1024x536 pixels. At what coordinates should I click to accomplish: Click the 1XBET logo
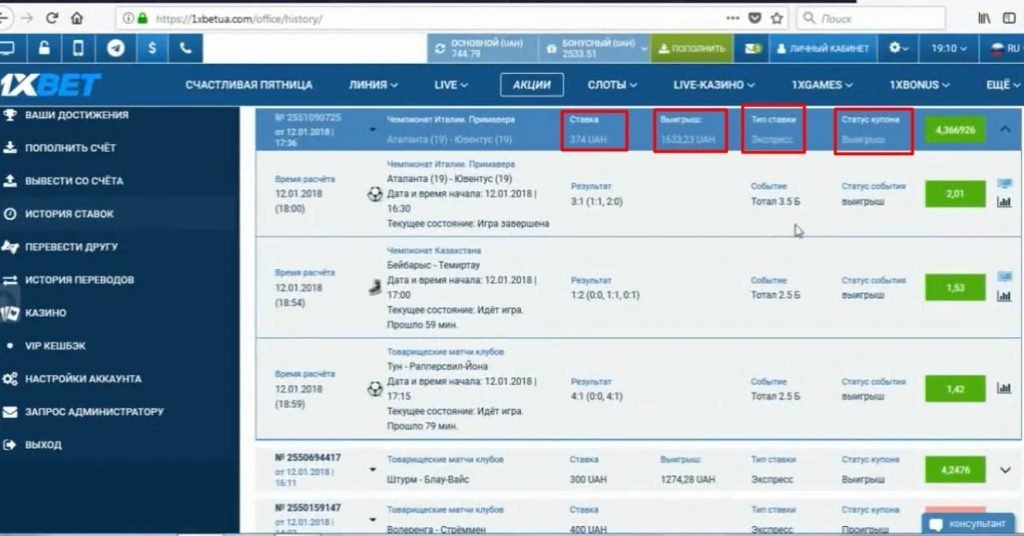point(50,85)
